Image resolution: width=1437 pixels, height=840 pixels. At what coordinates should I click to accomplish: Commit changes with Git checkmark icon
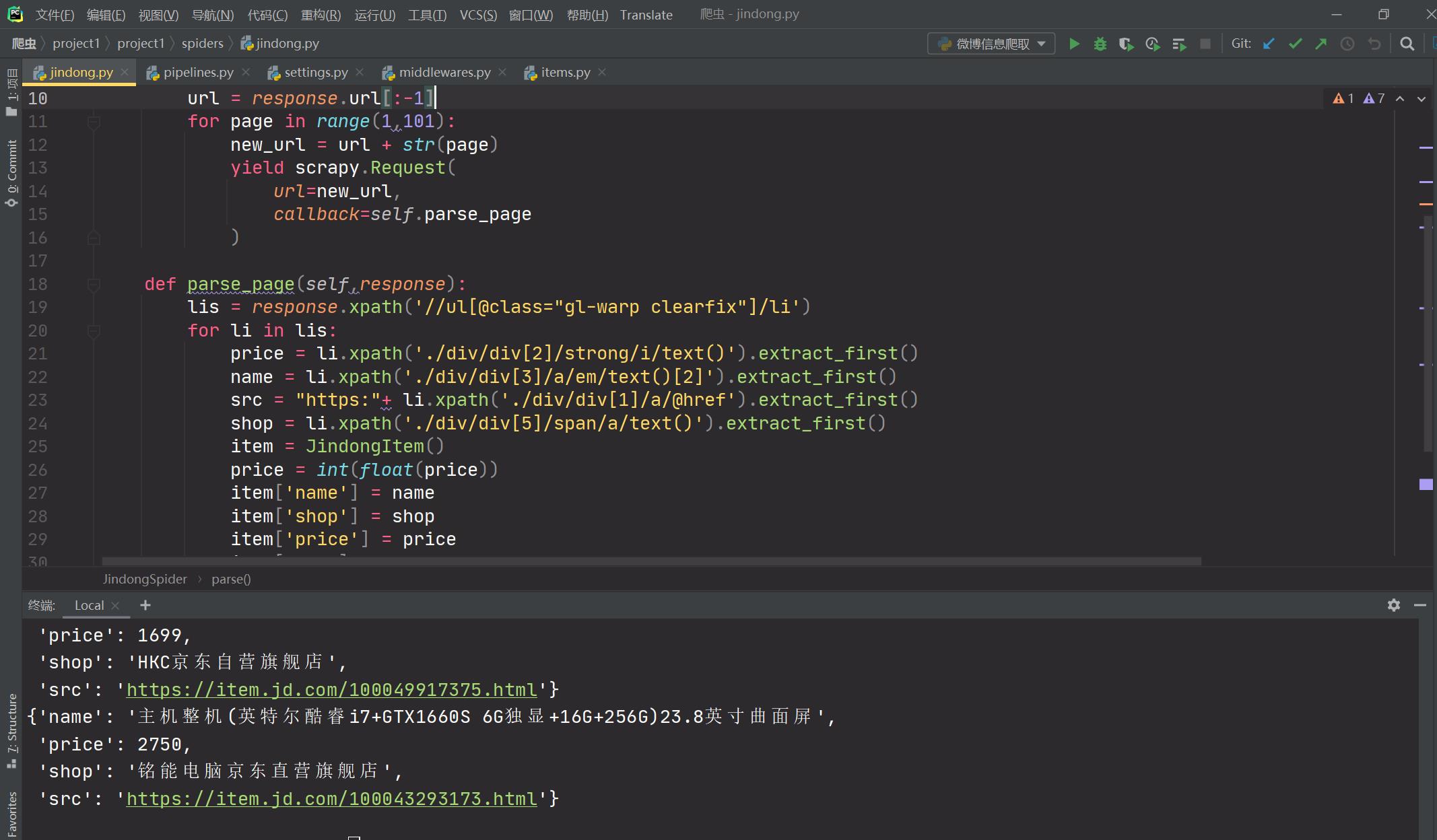(x=1295, y=44)
